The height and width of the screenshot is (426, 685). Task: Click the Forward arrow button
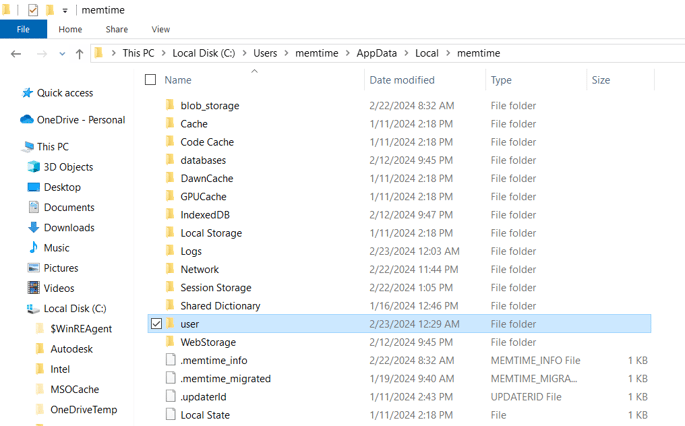[42, 54]
